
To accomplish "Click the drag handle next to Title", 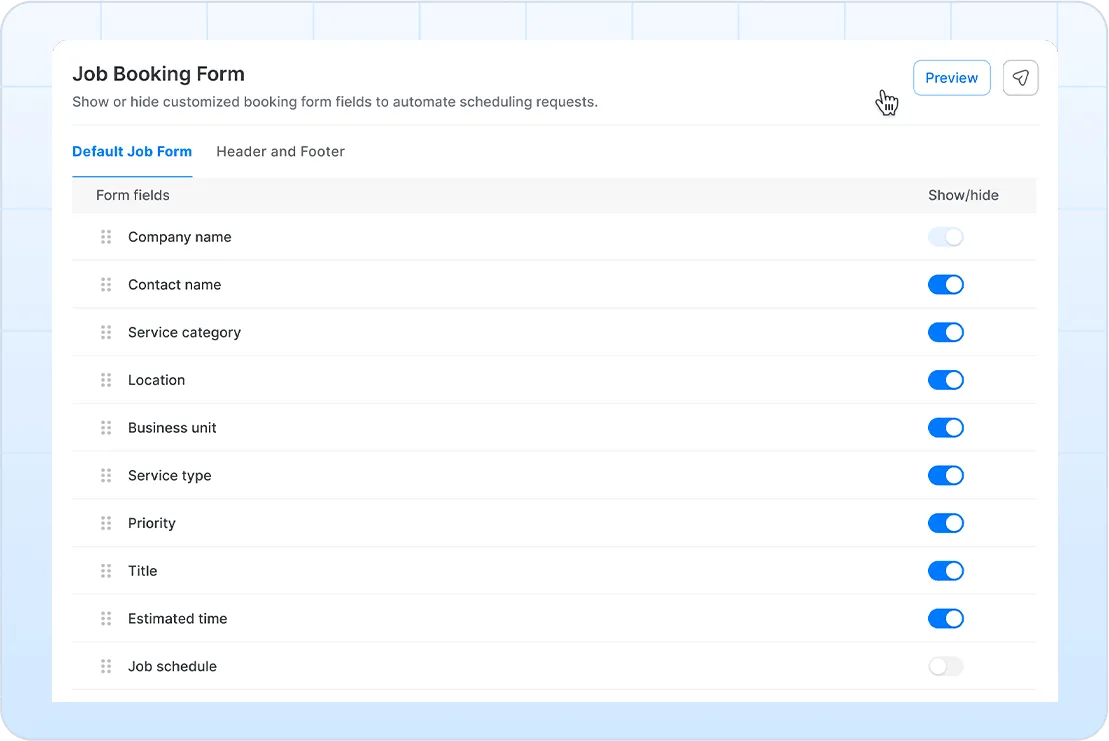I will tap(106, 571).
